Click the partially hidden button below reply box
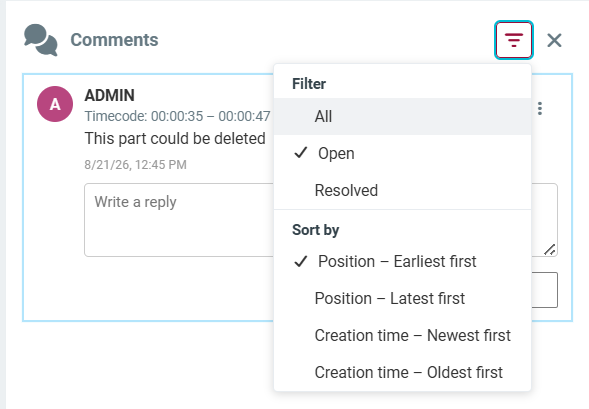The width and height of the screenshot is (589, 409). [x=544, y=290]
